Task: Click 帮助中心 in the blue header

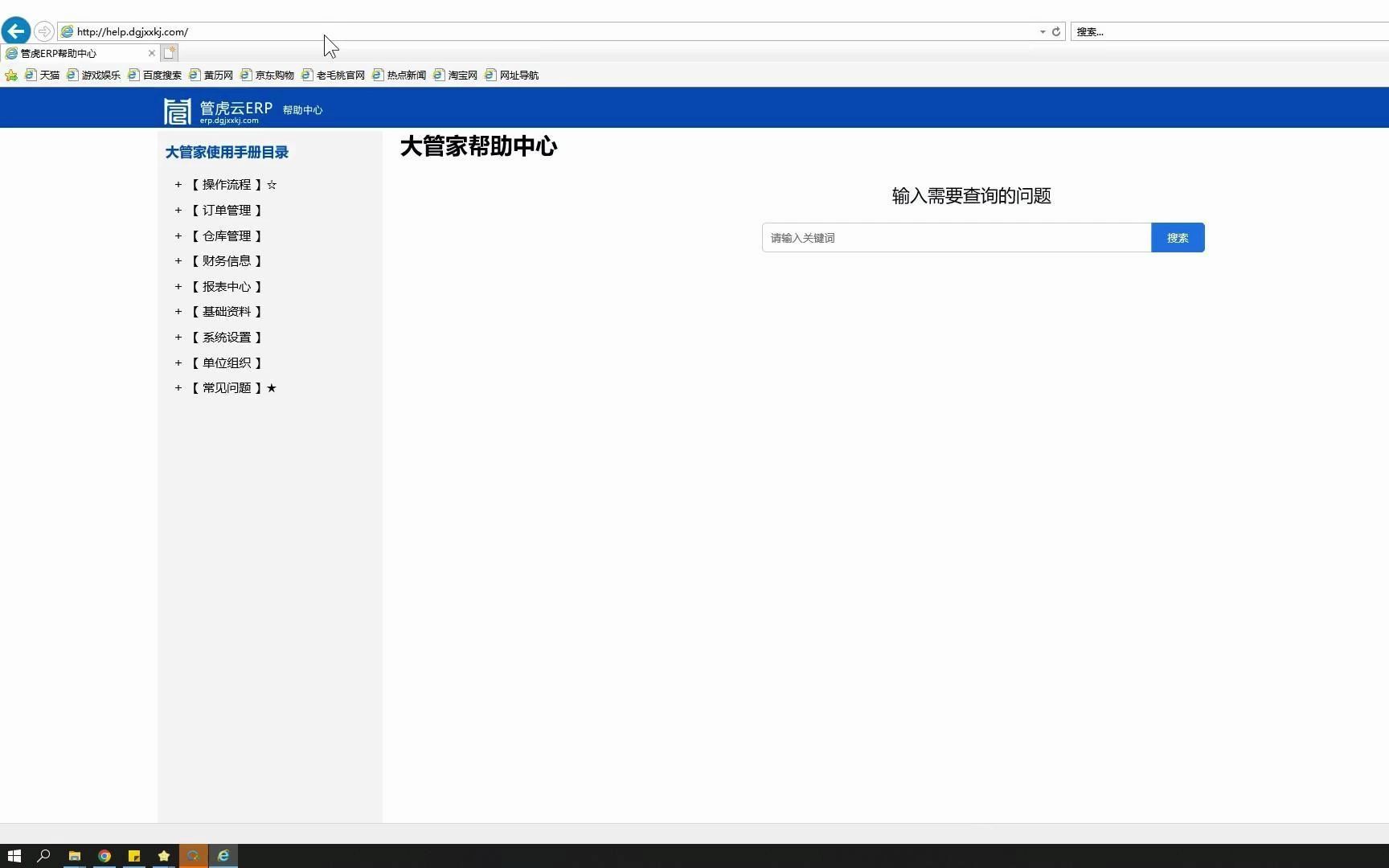Action: coord(303,109)
